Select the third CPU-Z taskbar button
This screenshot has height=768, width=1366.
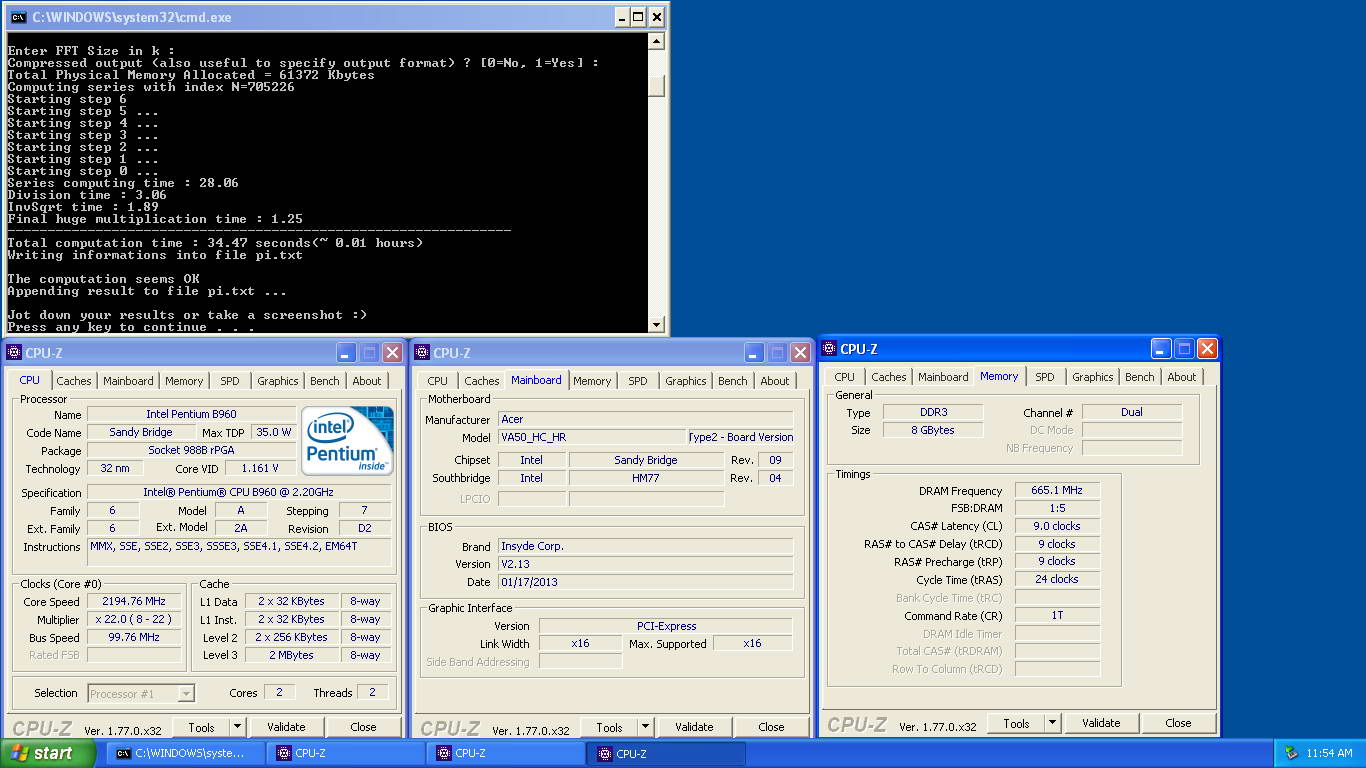pyautogui.click(x=667, y=753)
